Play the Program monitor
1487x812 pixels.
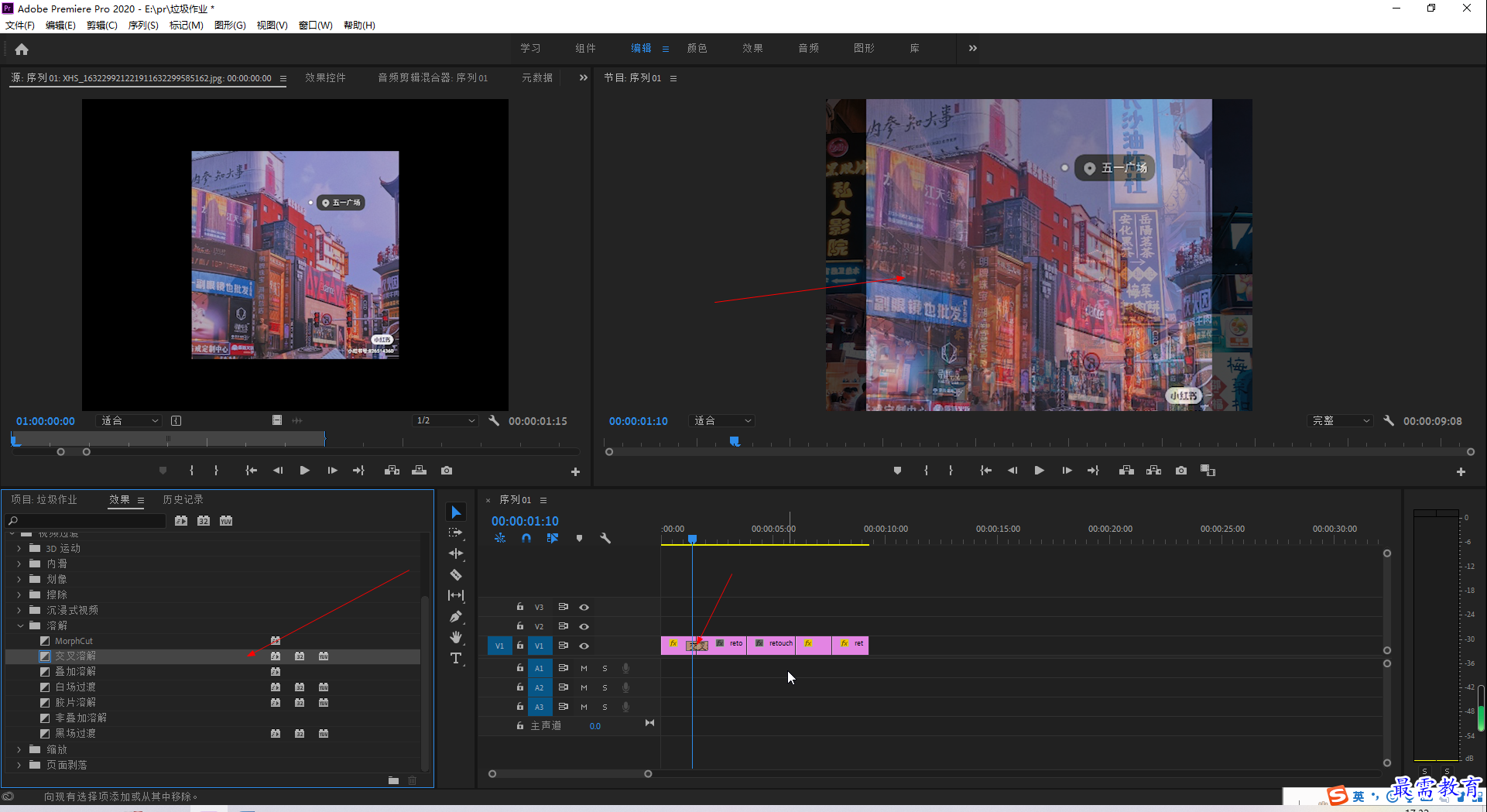(1039, 471)
